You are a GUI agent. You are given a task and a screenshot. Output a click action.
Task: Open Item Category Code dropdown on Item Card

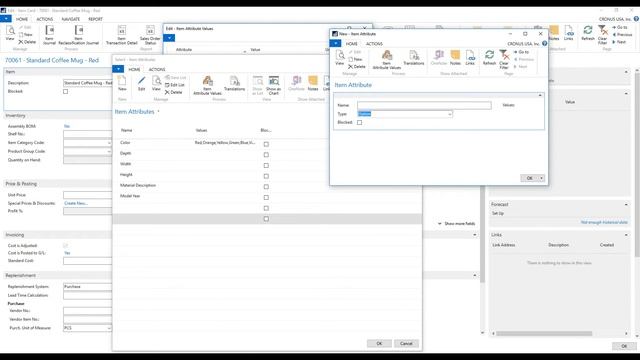tap(109, 143)
